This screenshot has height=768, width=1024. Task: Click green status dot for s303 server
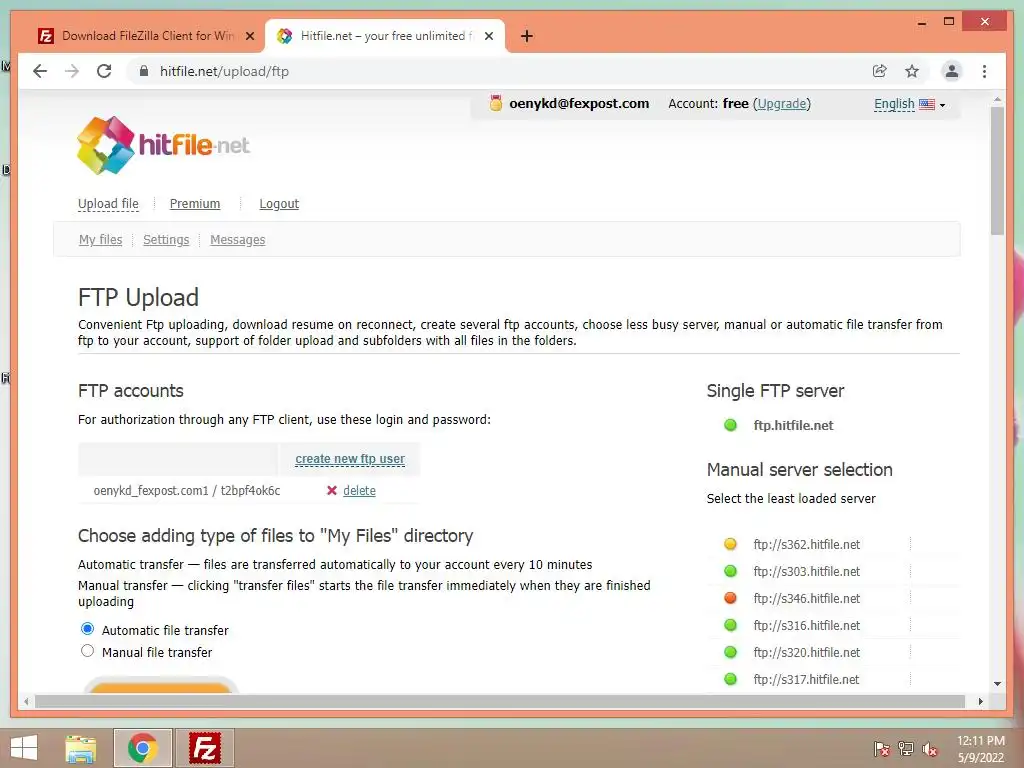click(x=730, y=571)
